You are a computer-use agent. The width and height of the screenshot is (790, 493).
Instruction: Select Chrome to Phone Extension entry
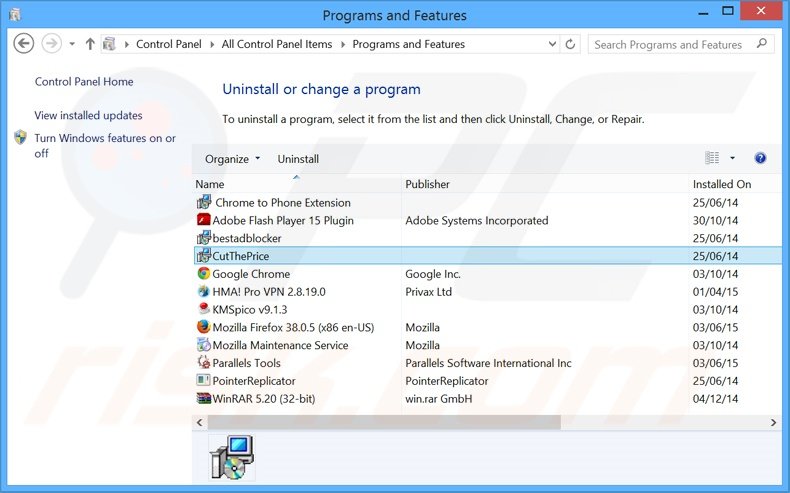[x=283, y=203]
